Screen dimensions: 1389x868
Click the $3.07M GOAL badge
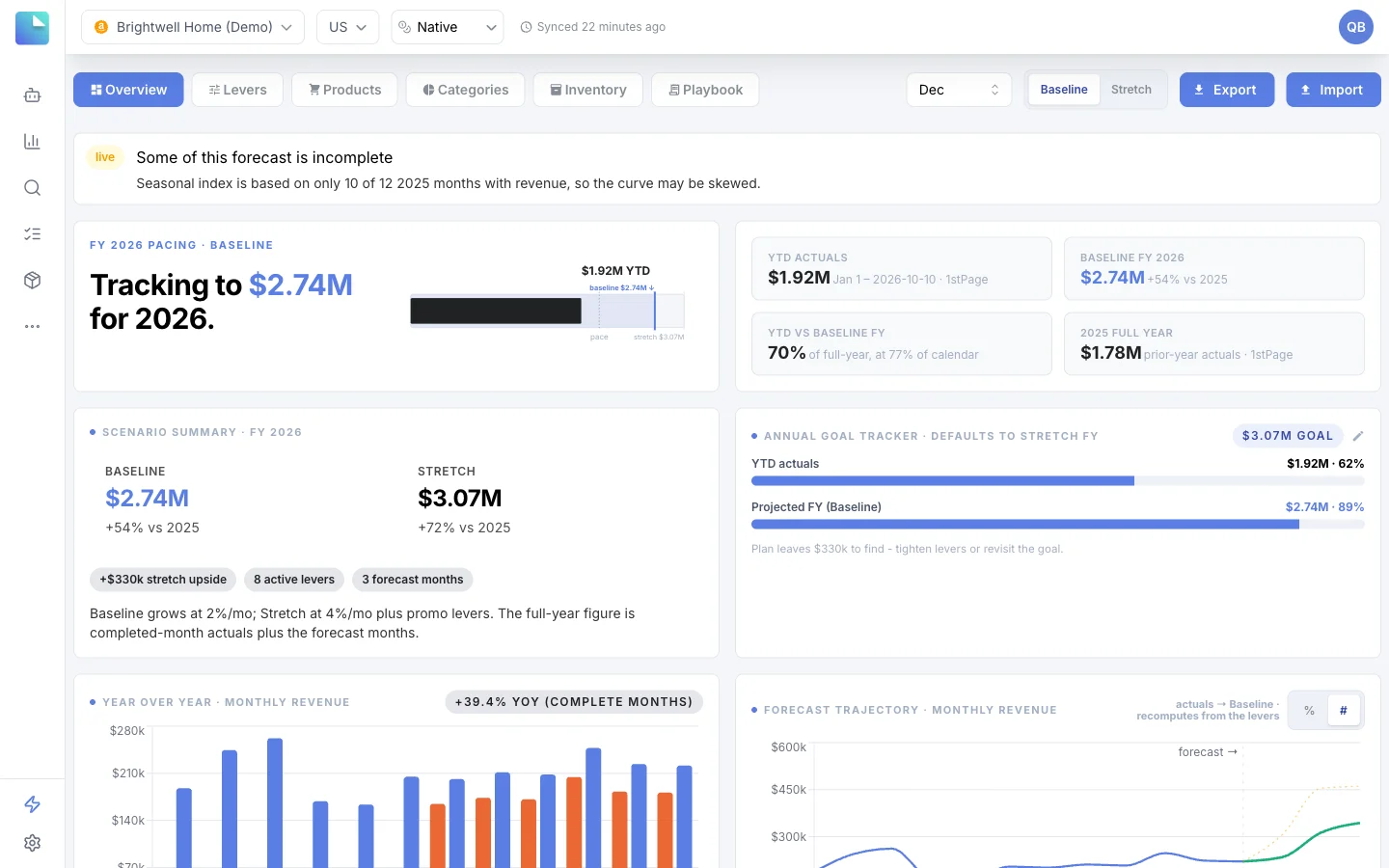pos(1288,436)
